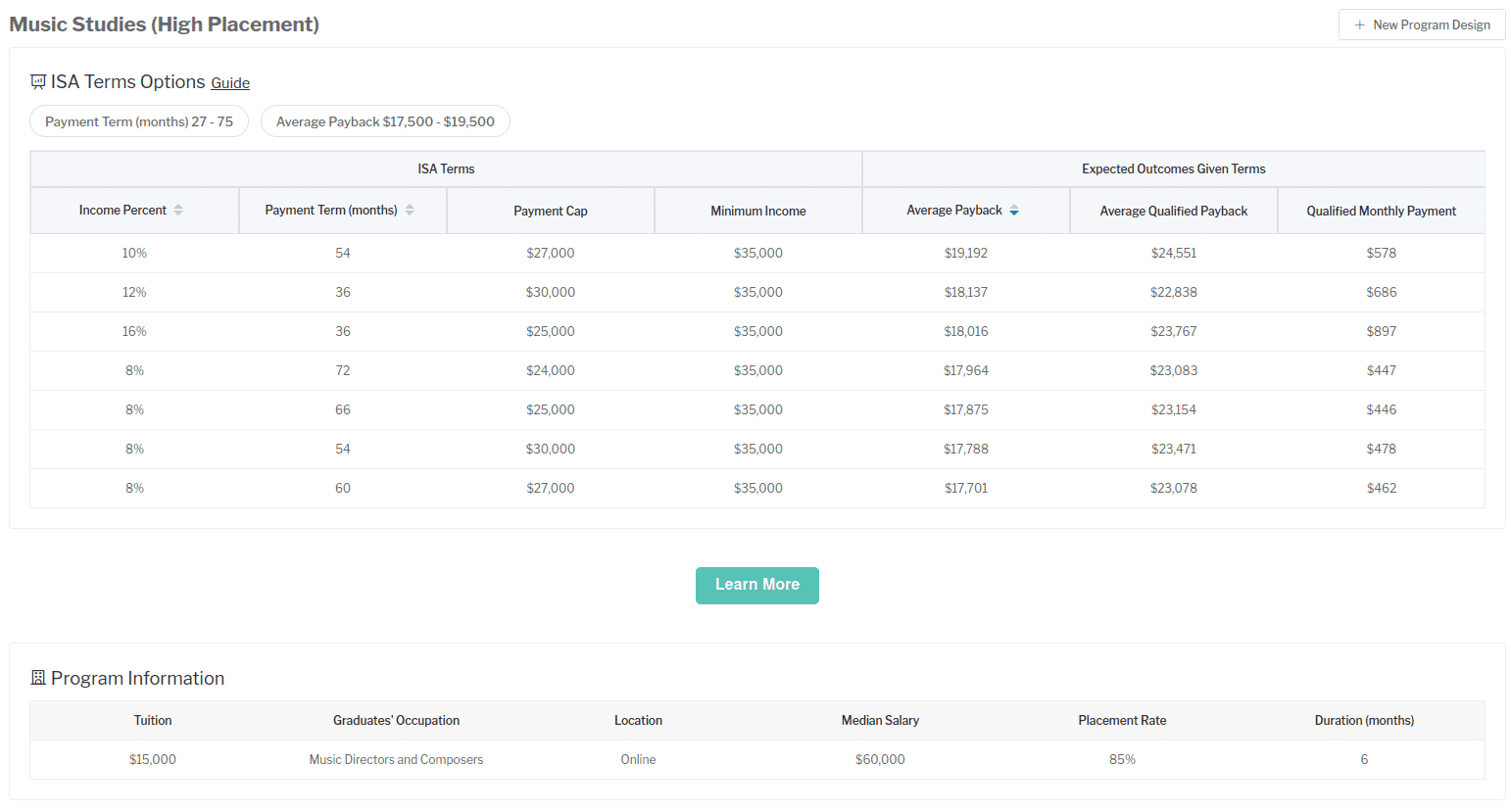Click the Placement Rate value 85%
This screenshot has width=1511, height=812.
pos(1122,759)
